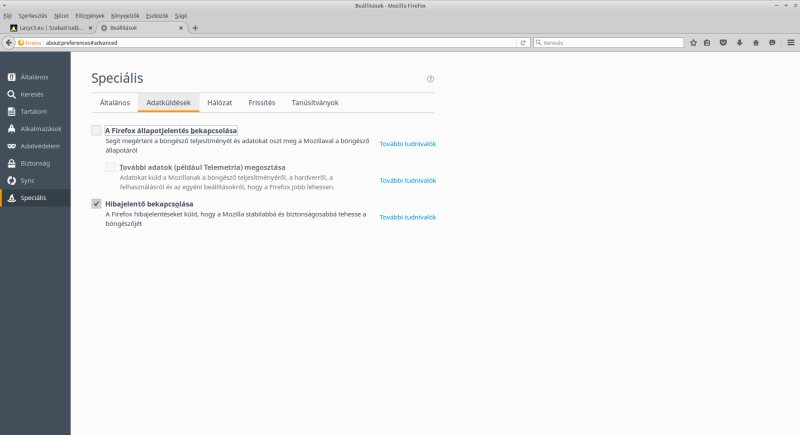Switch to the Általános sub-tab
This screenshot has height=435, width=800.
[x=115, y=103]
